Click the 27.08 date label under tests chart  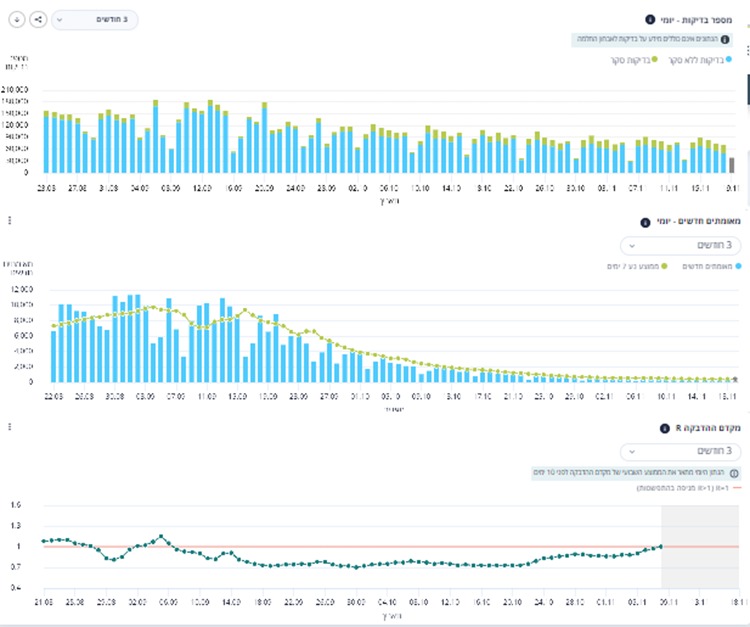tap(77, 188)
